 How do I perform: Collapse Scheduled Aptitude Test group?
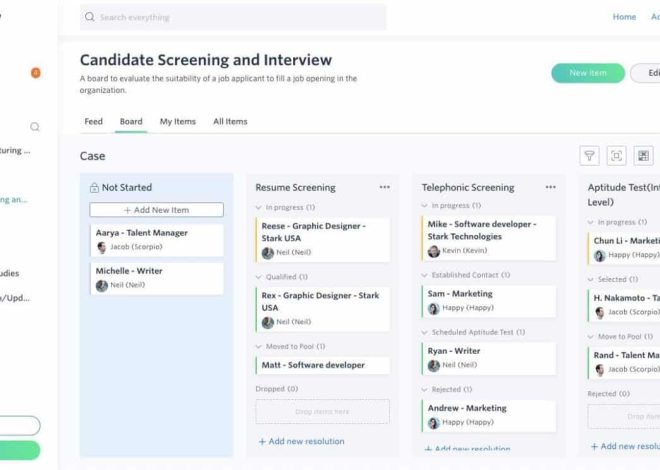(424, 332)
